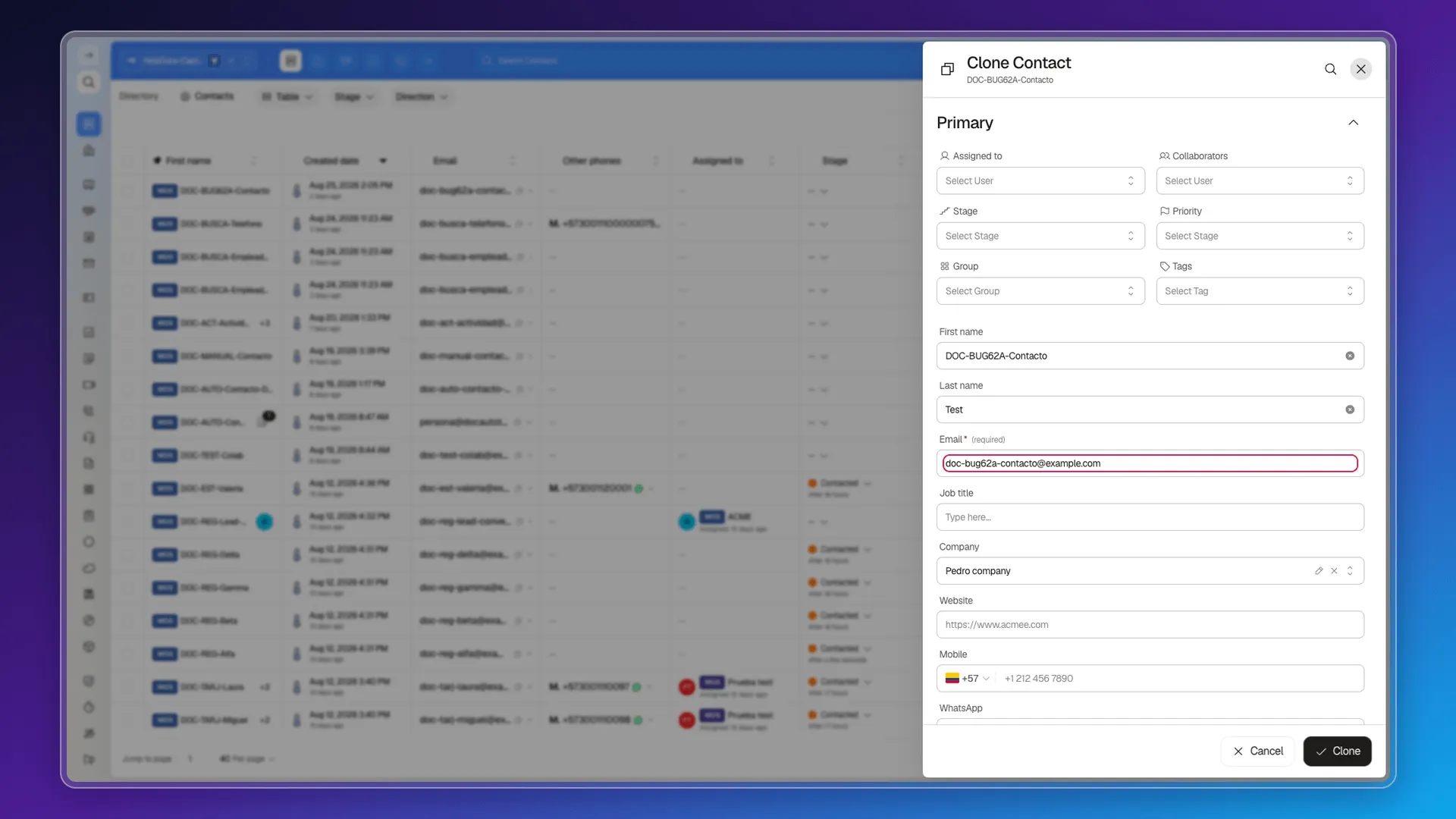Collapse the Primary section

pos(1353,123)
